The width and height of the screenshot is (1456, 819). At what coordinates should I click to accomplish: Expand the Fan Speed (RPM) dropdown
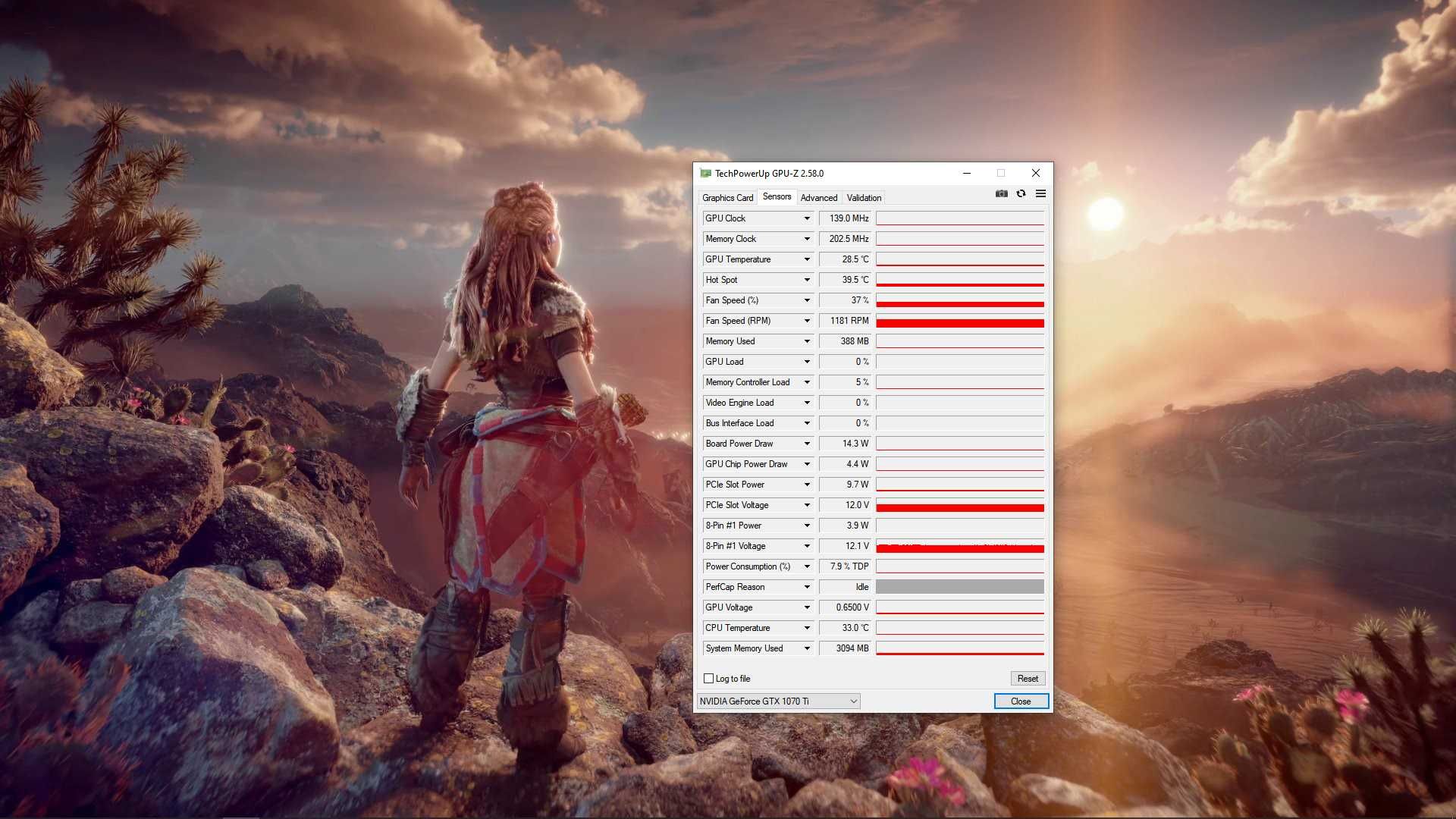coord(807,321)
